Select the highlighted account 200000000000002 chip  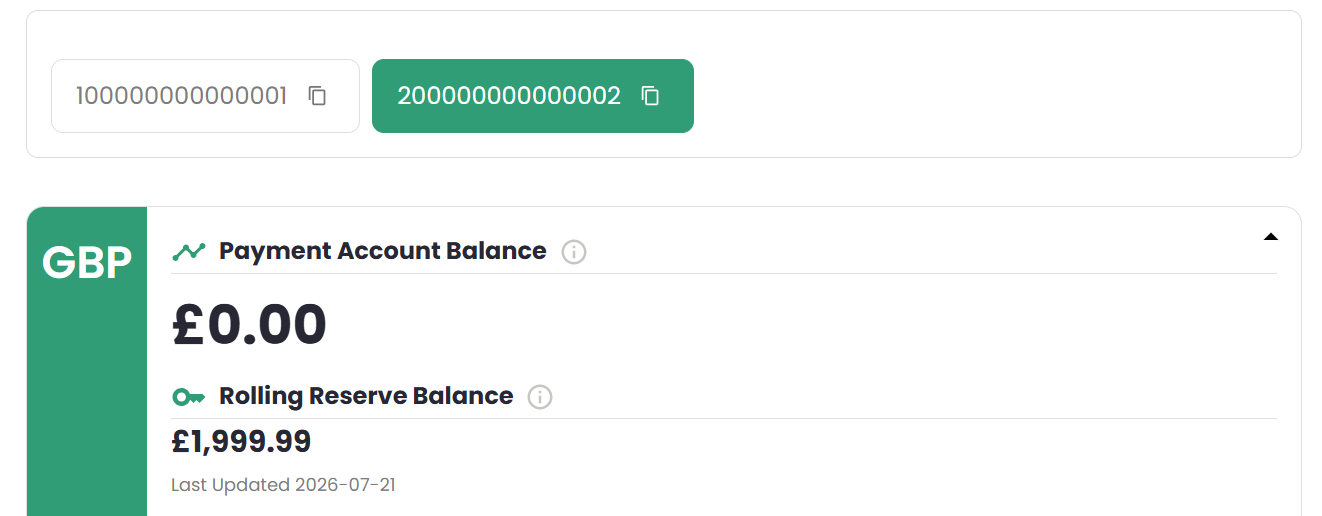[533, 96]
